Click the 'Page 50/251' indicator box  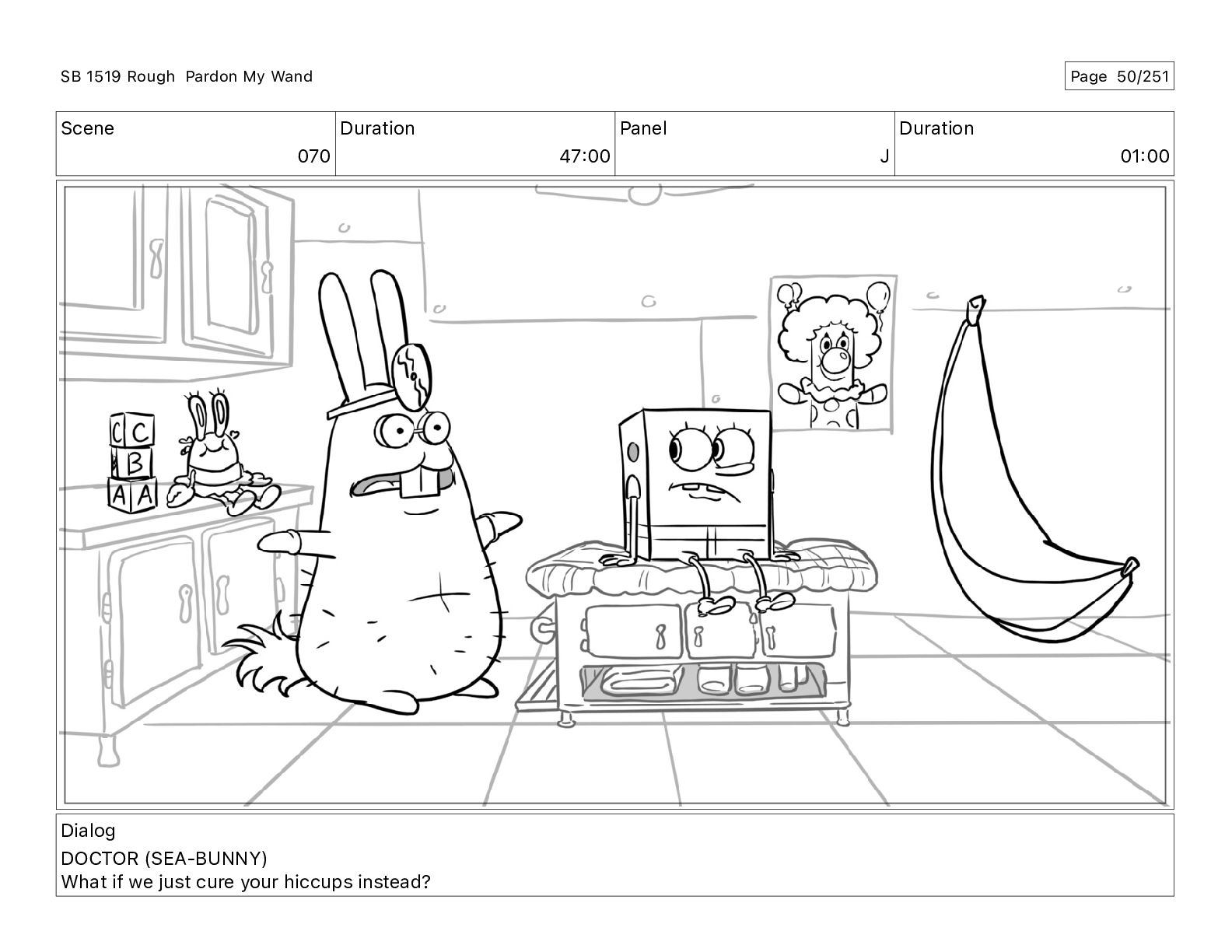[x=1119, y=76]
